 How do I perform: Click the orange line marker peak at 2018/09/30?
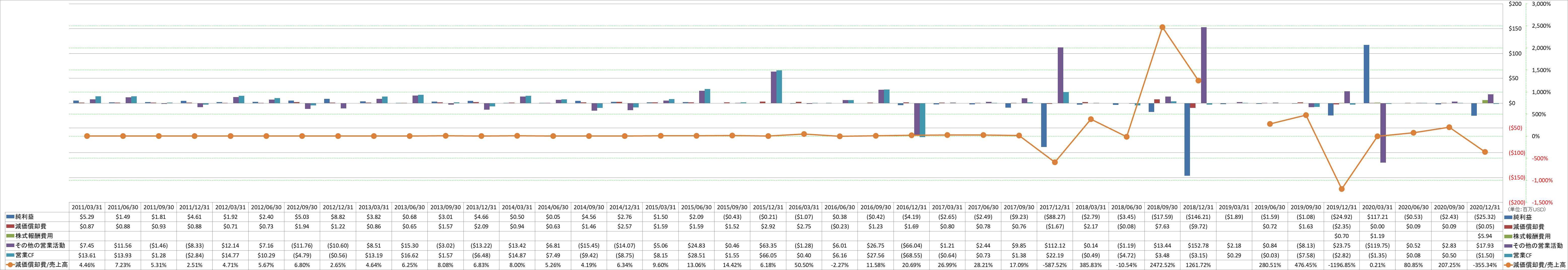pos(1162,27)
